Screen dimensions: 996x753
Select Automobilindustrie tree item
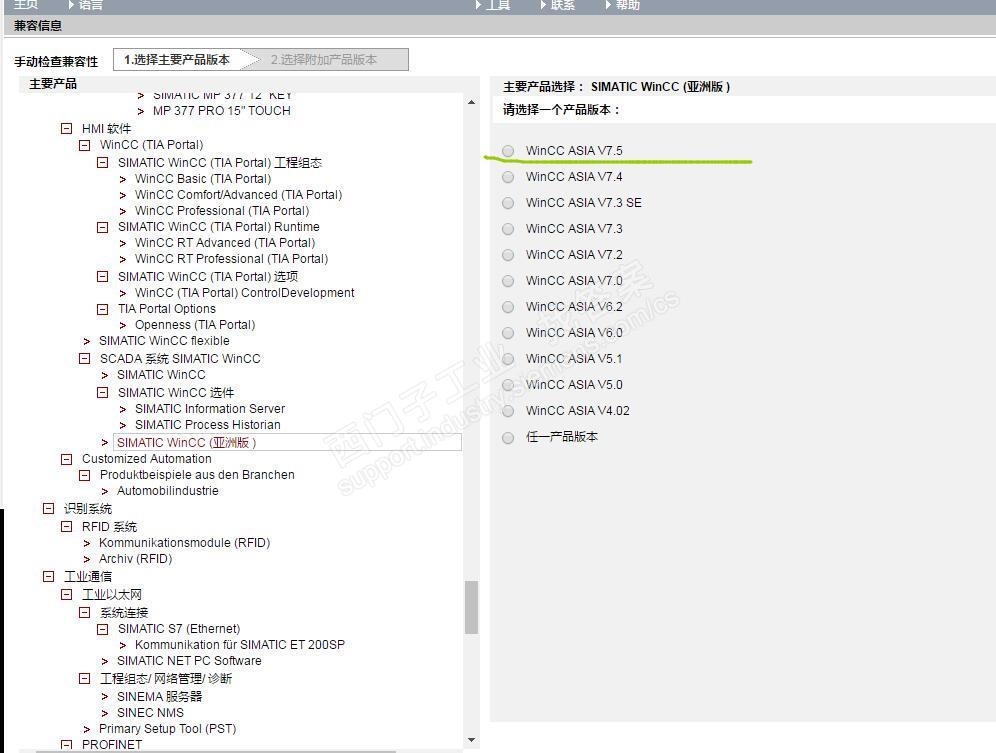click(x=168, y=491)
